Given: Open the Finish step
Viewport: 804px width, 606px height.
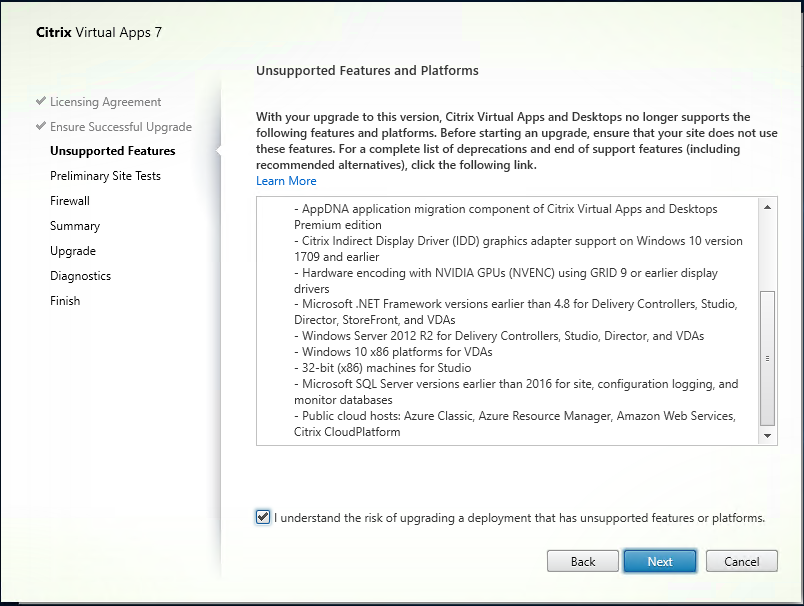Looking at the screenshot, I should coord(65,300).
